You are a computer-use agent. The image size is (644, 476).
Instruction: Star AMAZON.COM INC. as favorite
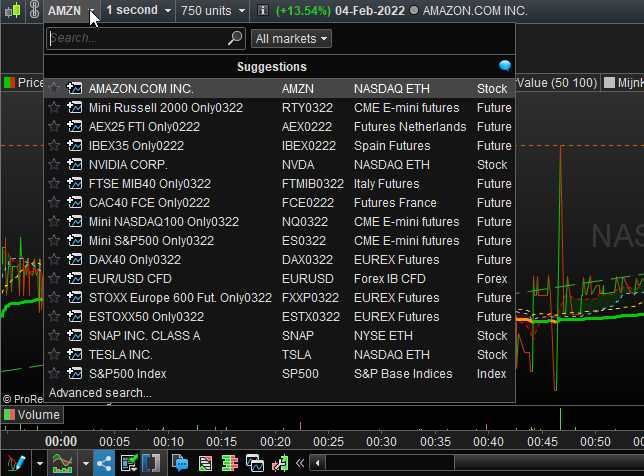pos(54,88)
